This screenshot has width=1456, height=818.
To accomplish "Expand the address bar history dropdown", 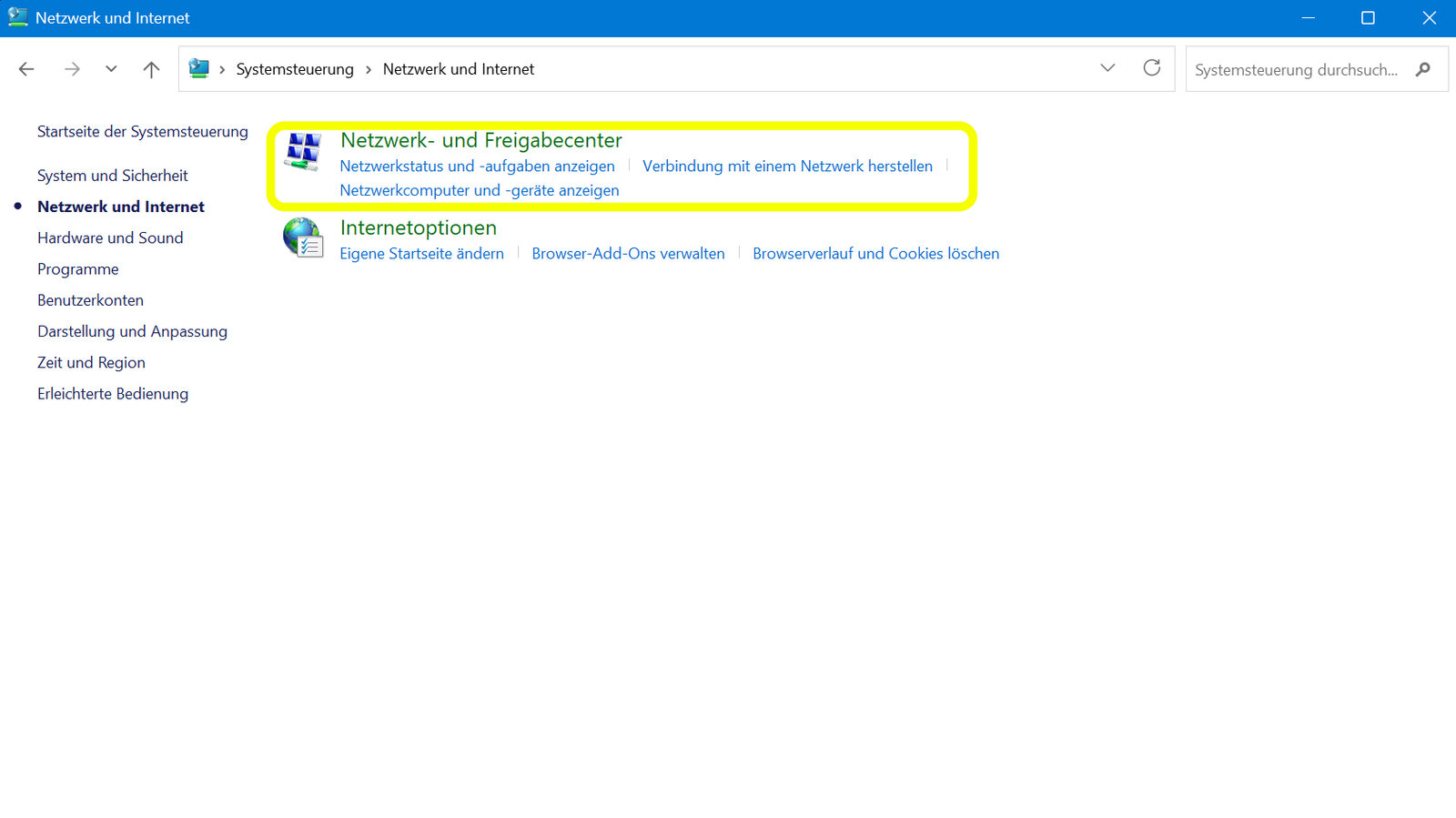I will click(1107, 68).
